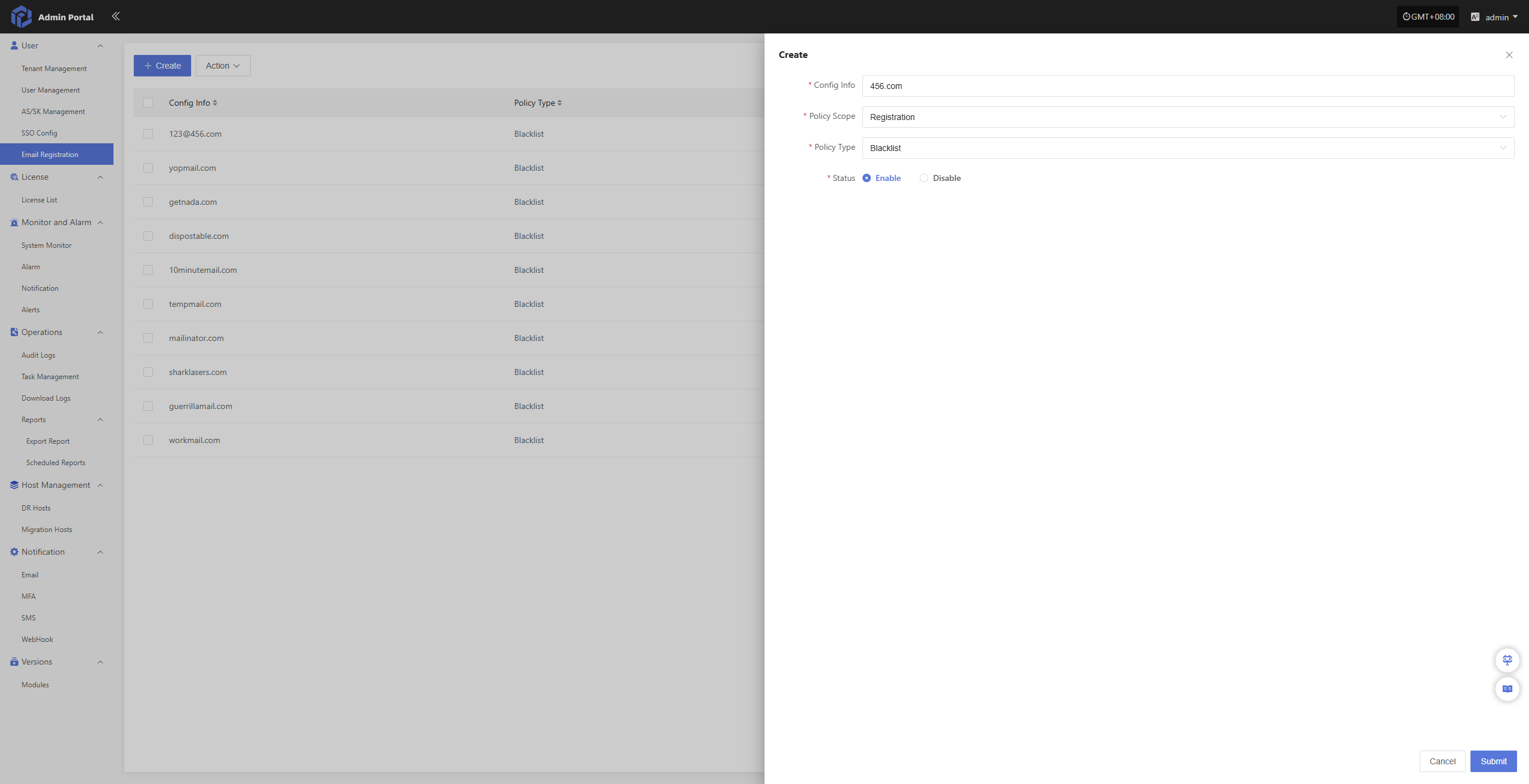Screen dimensions: 1529x784
Task: Click the Cancel button
Action: click(x=1442, y=761)
